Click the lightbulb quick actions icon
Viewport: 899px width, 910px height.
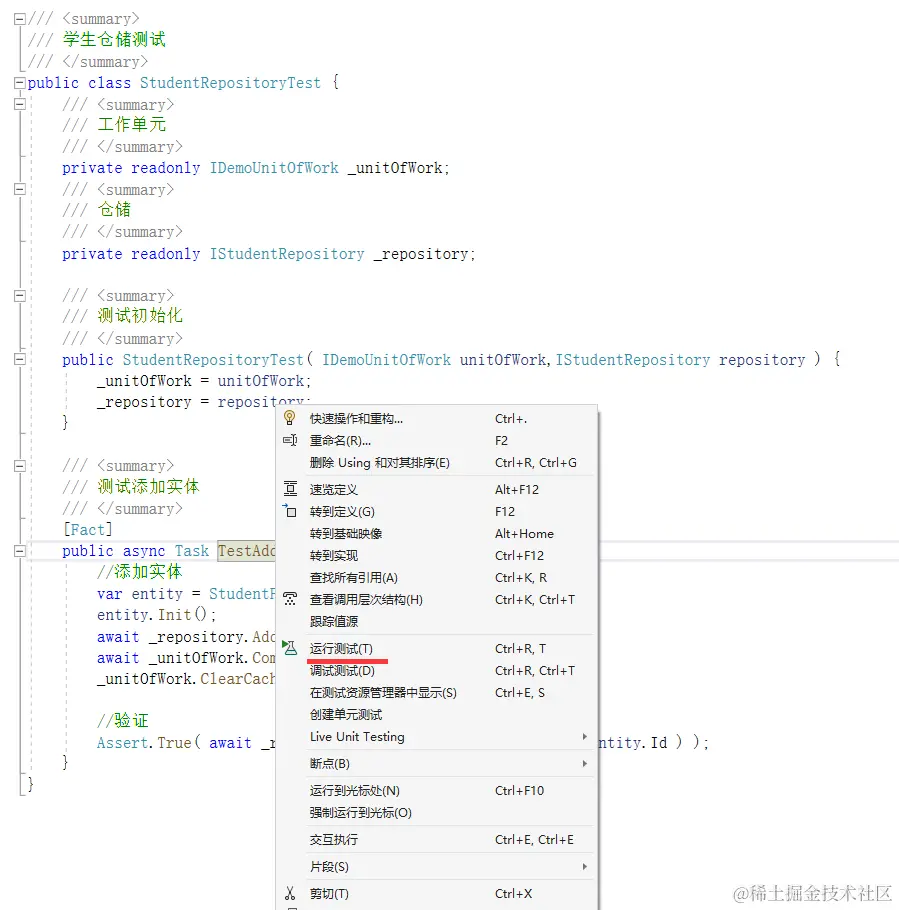290,418
